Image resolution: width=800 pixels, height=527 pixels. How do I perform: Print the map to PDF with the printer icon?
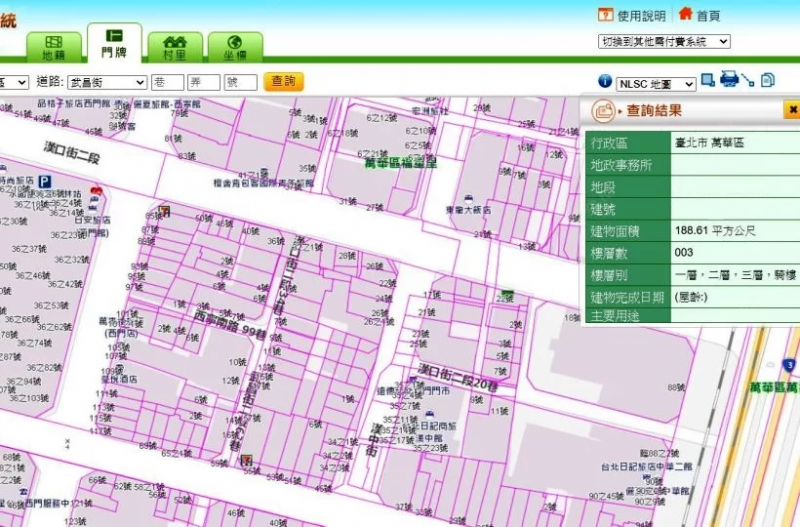729,79
